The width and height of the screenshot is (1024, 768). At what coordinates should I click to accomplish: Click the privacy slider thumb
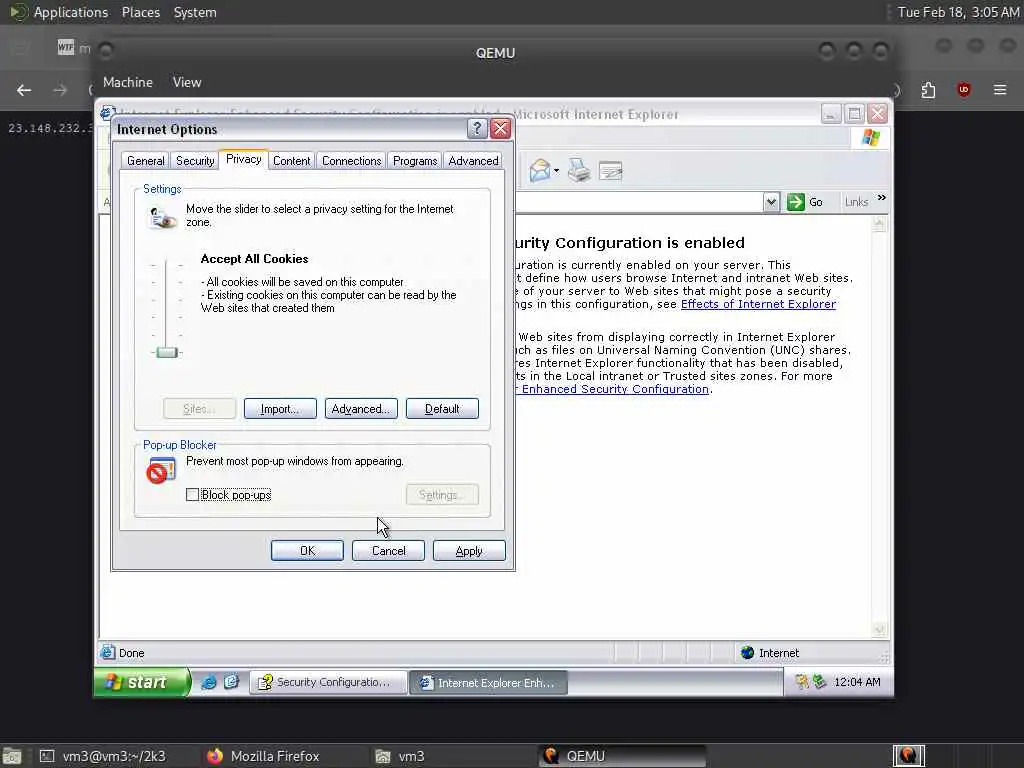coord(167,353)
